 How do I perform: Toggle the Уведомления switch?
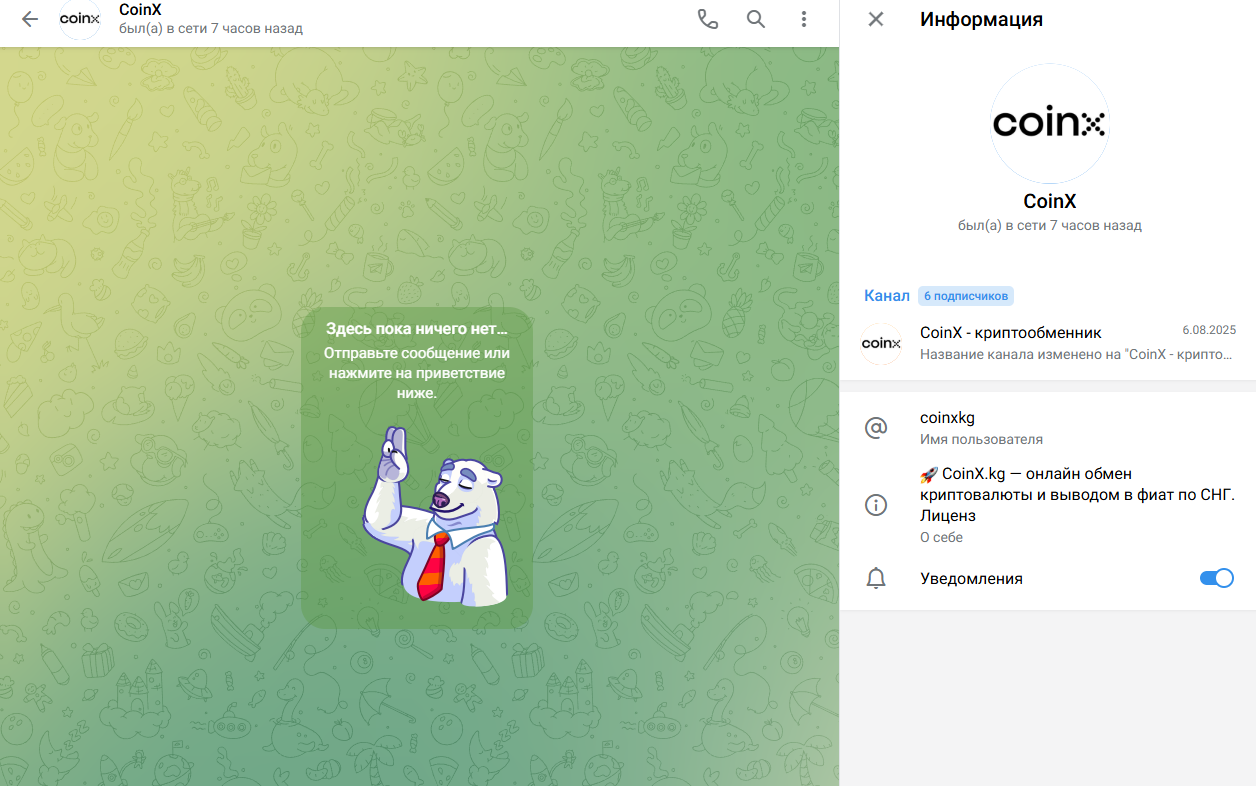(x=1216, y=578)
